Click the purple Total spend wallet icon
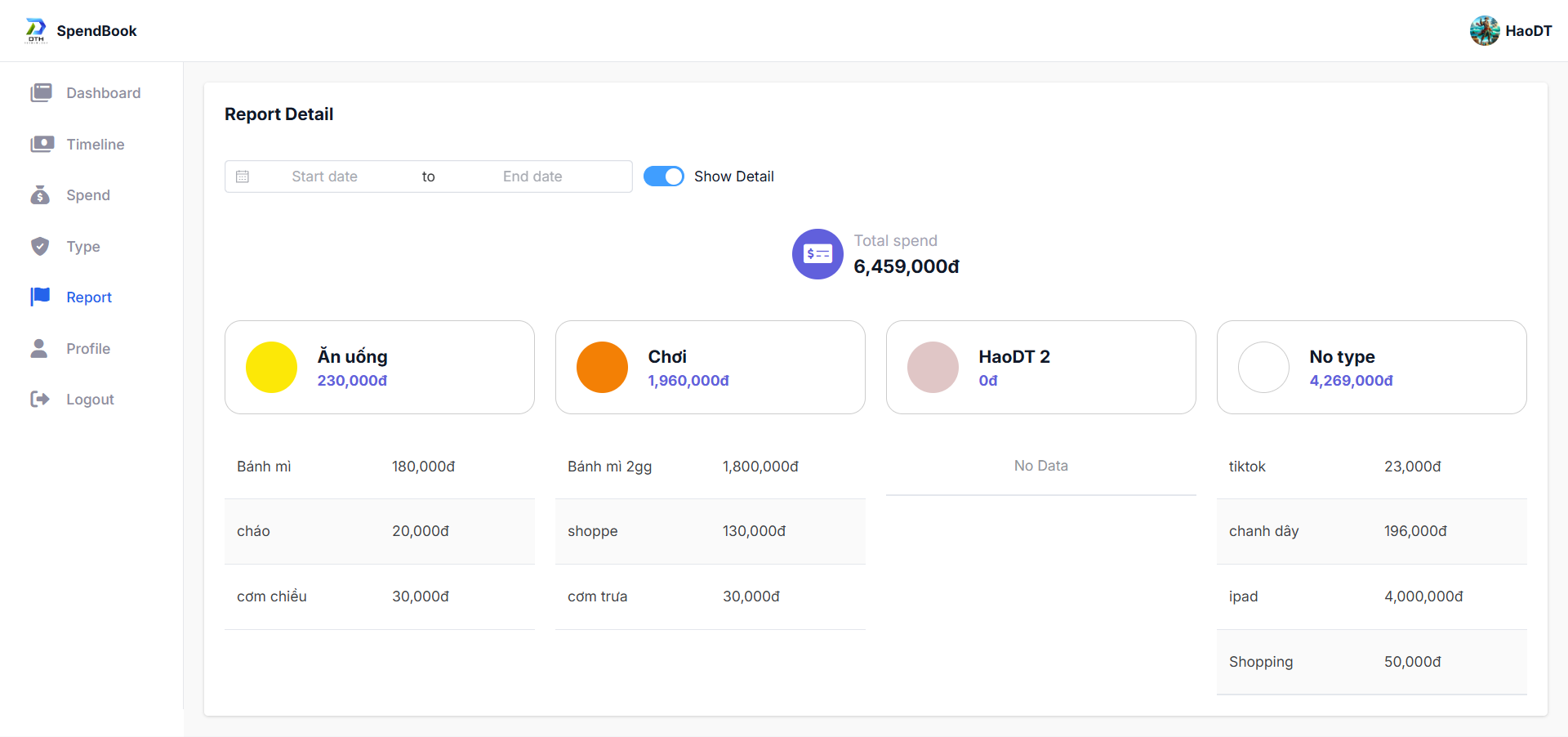1568x737 pixels. pos(817,254)
